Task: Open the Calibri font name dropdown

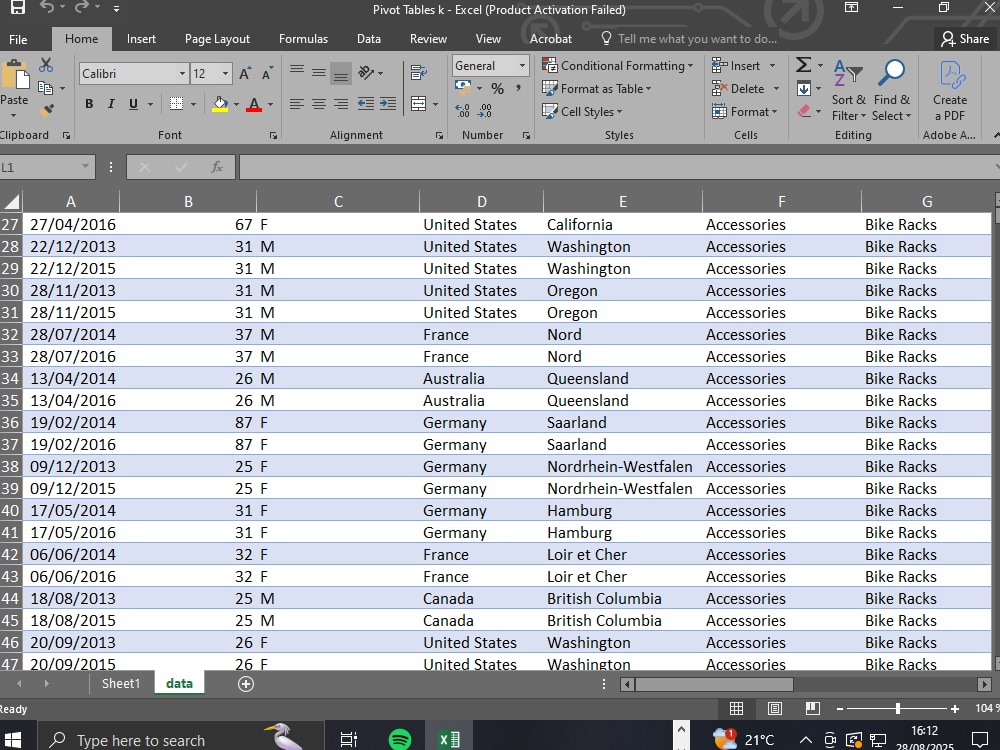Action: (x=182, y=73)
